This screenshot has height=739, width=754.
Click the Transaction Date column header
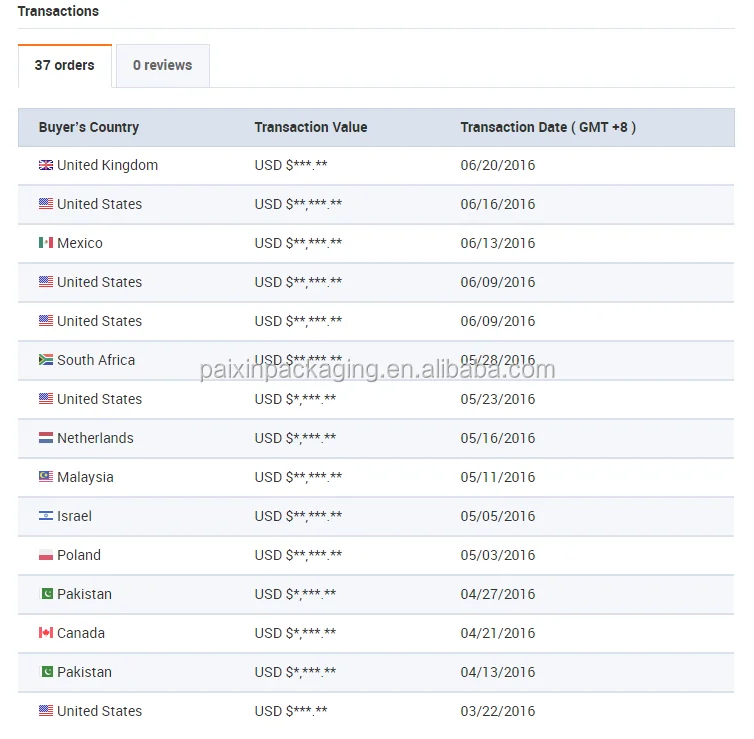(548, 128)
